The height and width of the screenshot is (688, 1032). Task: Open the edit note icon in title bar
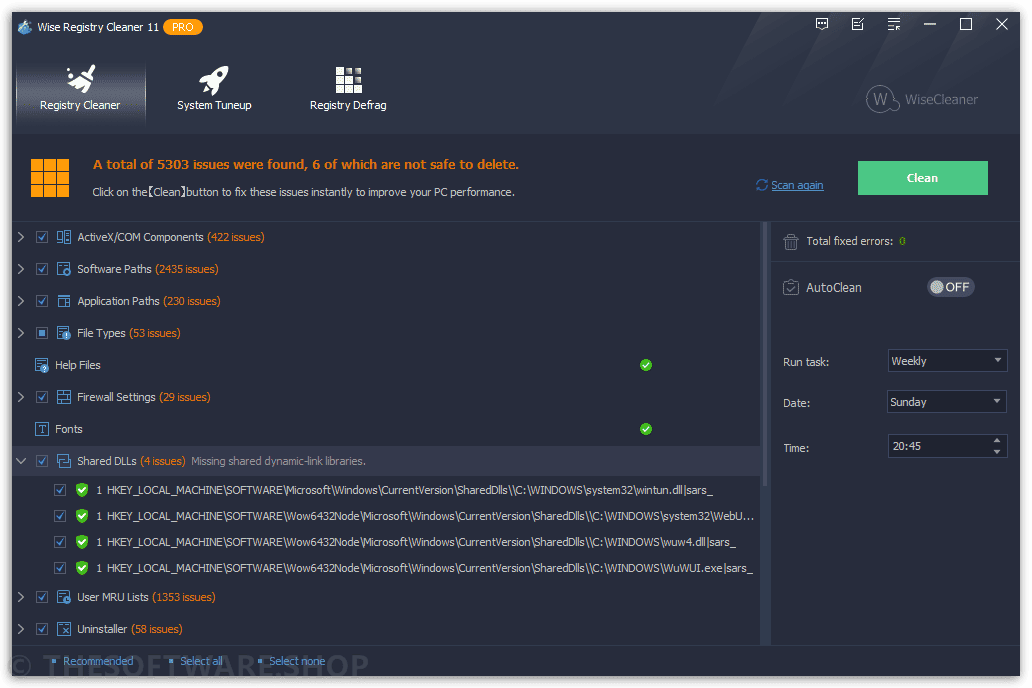(858, 24)
